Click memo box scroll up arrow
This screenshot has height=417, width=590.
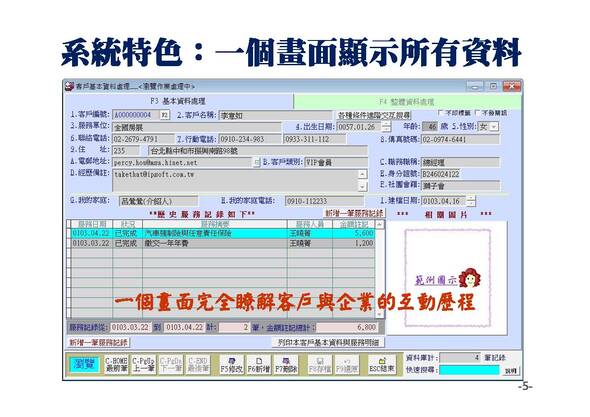[362, 174]
